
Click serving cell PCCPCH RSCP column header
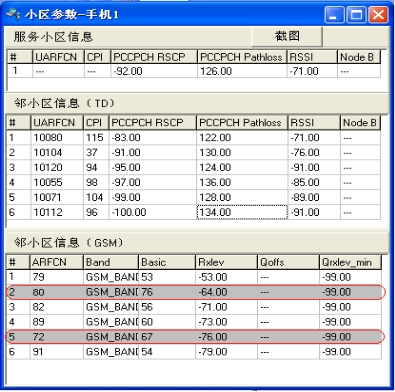[x=154, y=57]
